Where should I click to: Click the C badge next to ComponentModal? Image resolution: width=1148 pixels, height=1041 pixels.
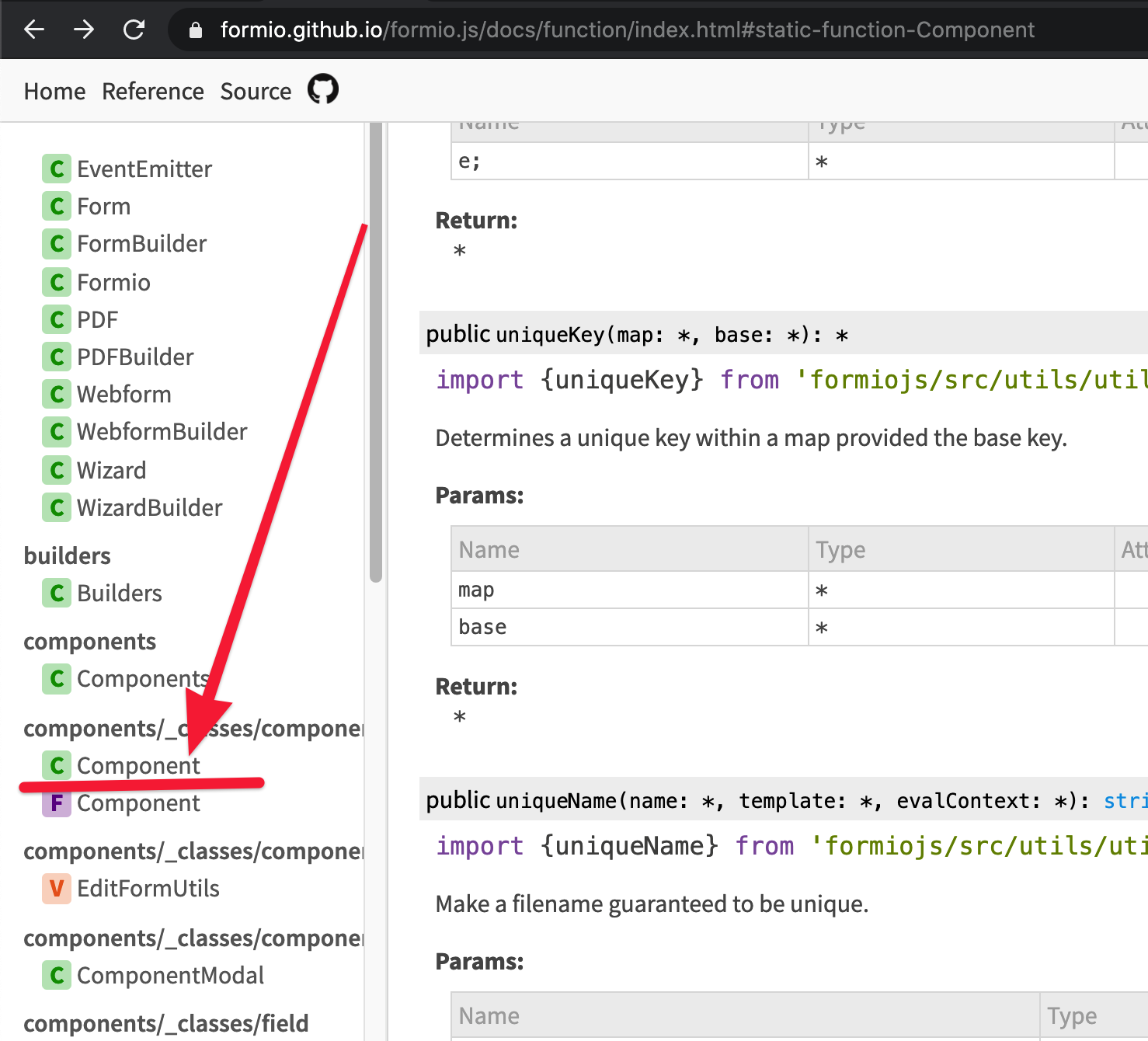coord(56,975)
